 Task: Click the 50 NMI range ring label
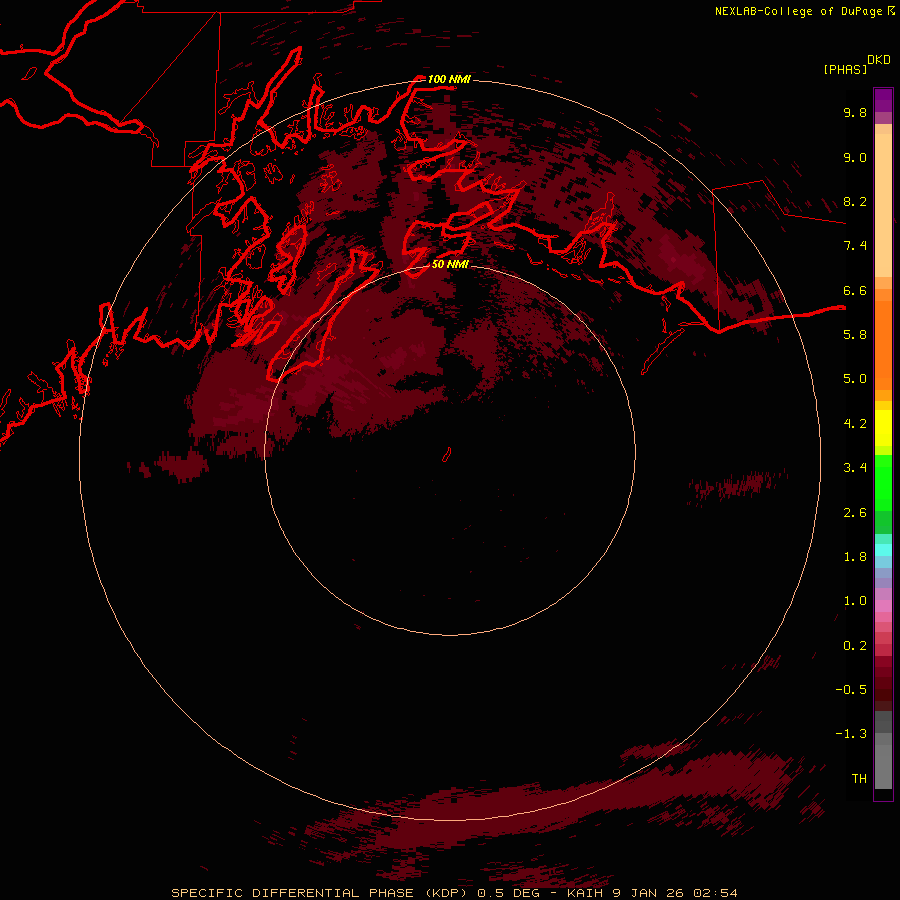point(450,264)
